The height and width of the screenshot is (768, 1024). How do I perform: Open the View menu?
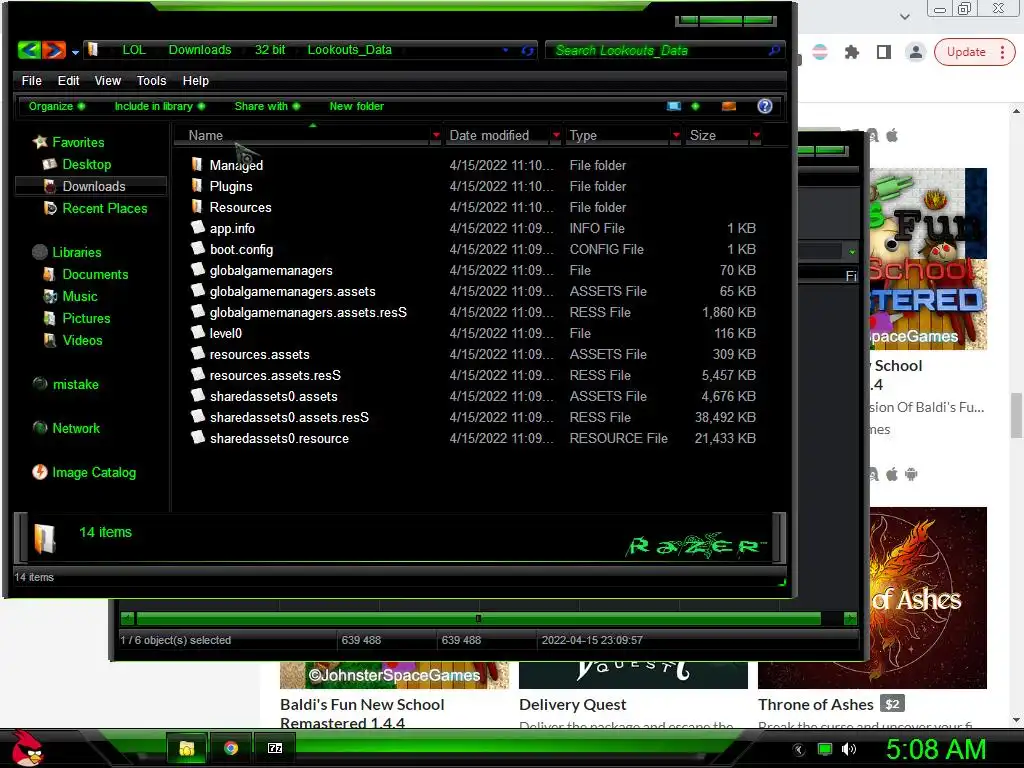tap(108, 80)
